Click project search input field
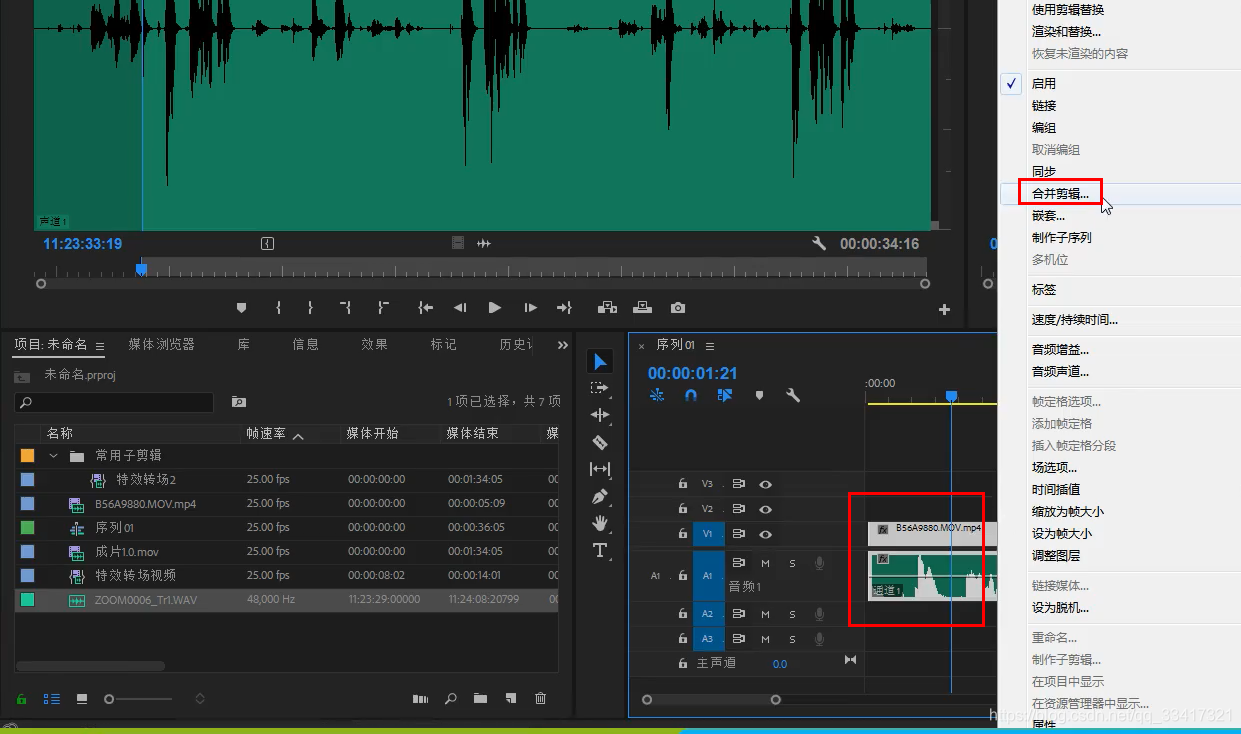 click(114, 402)
